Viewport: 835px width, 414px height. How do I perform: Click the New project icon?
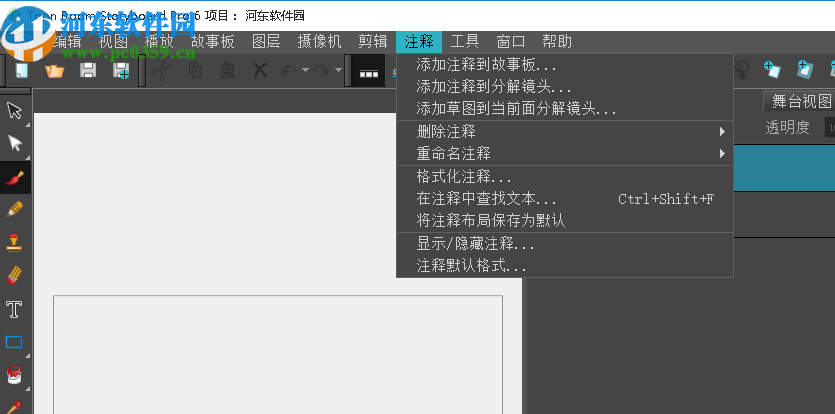pos(21,70)
